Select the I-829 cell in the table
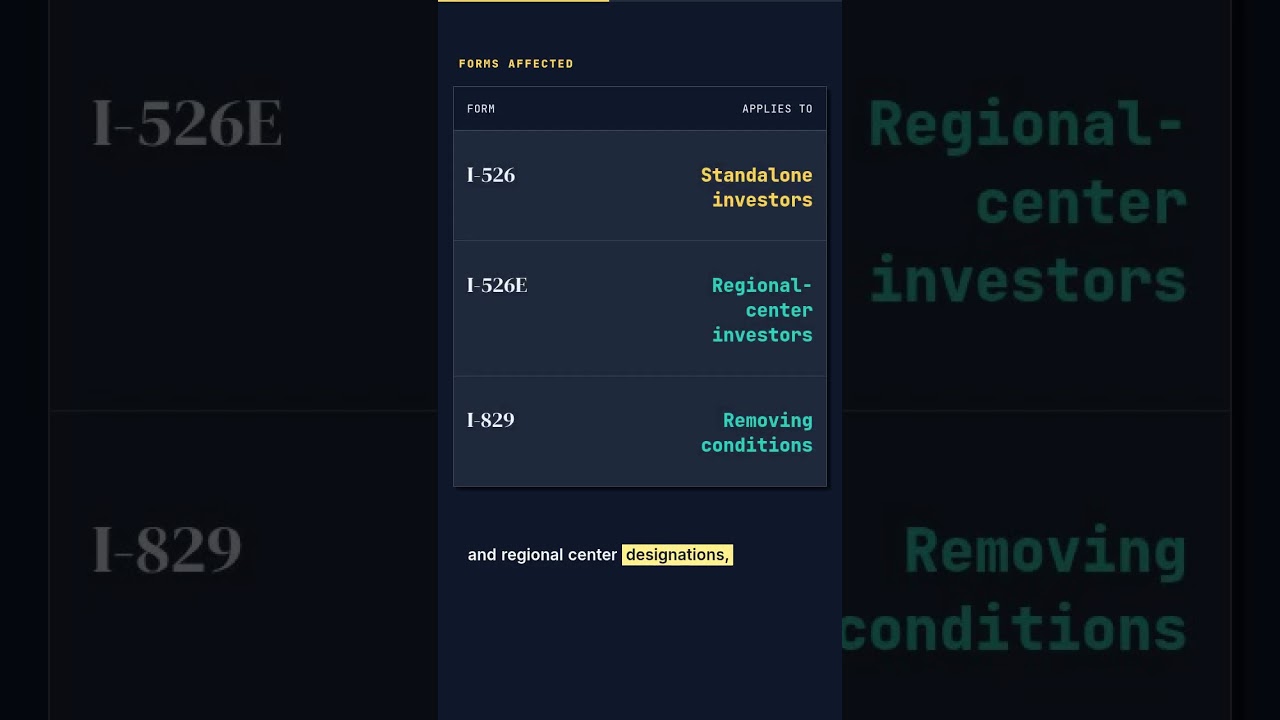This screenshot has width=1280, height=720. pos(491,420)
